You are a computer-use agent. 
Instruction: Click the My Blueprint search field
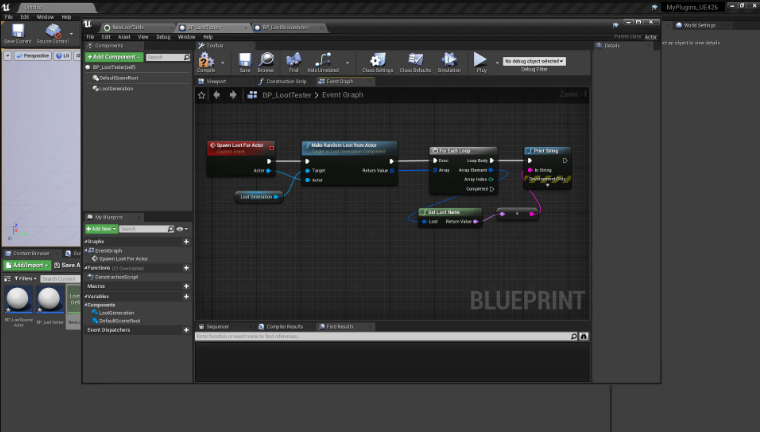click(146, 229)
